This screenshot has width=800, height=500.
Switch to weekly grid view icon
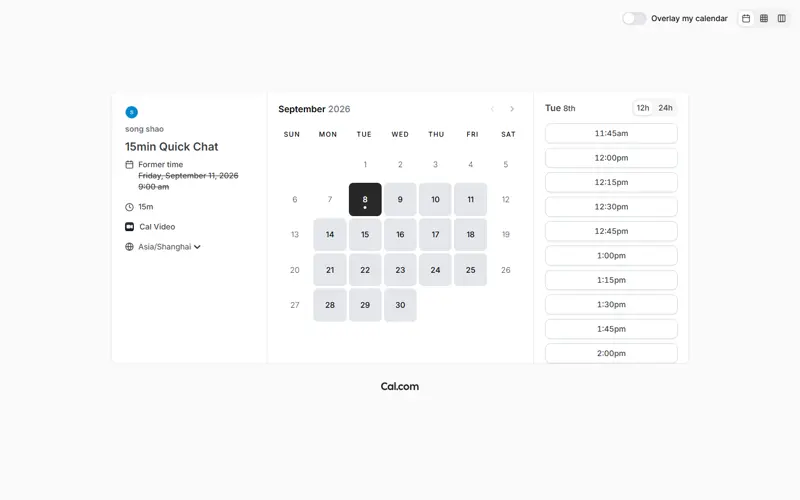[x=764, y=18]
